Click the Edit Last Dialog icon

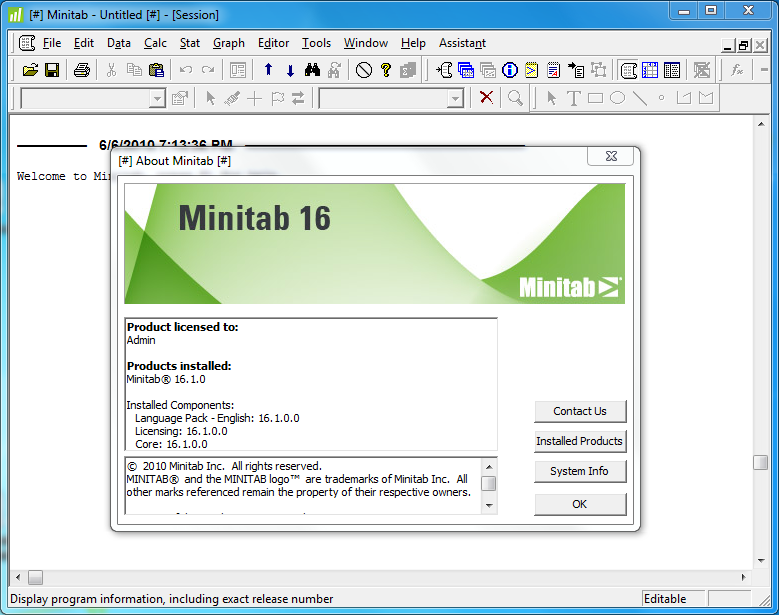tap(238, 70)
